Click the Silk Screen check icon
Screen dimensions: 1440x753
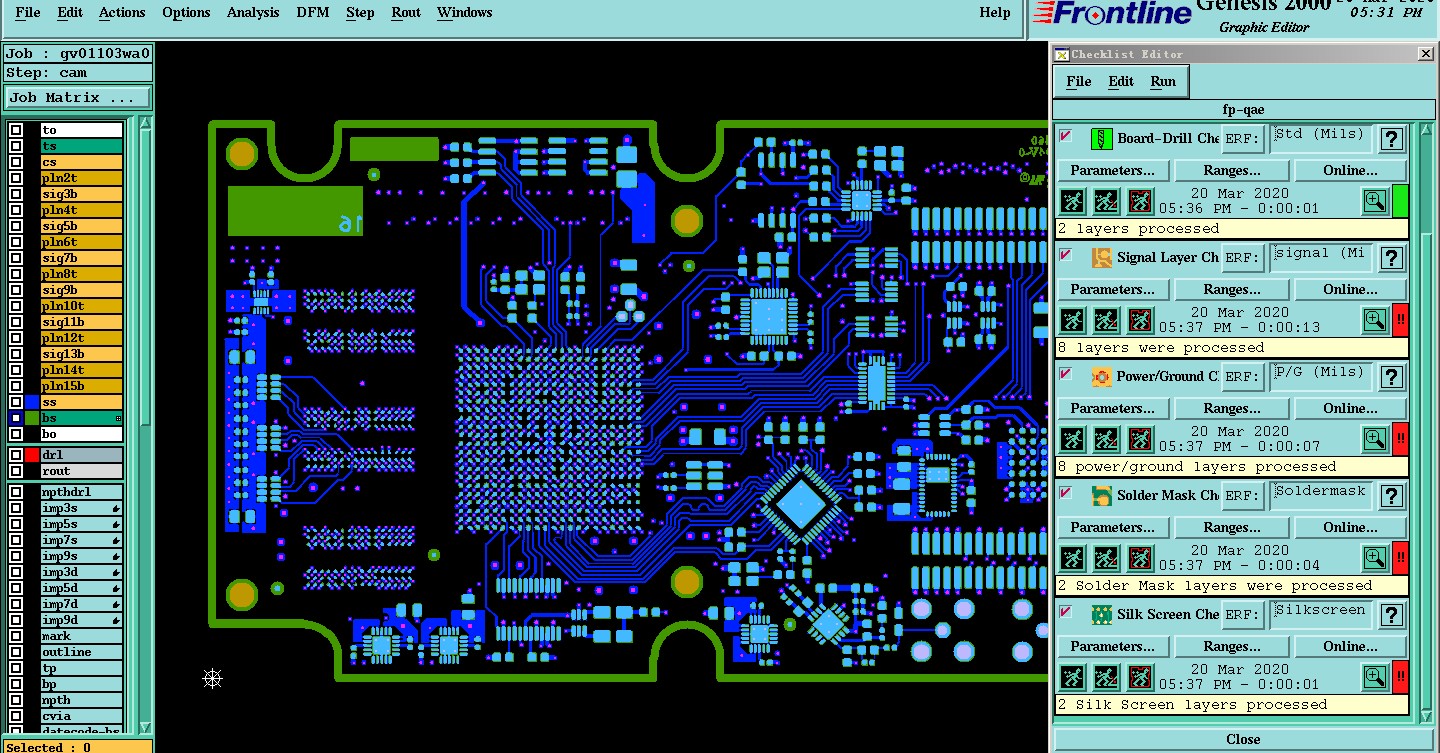(1101, 614)
